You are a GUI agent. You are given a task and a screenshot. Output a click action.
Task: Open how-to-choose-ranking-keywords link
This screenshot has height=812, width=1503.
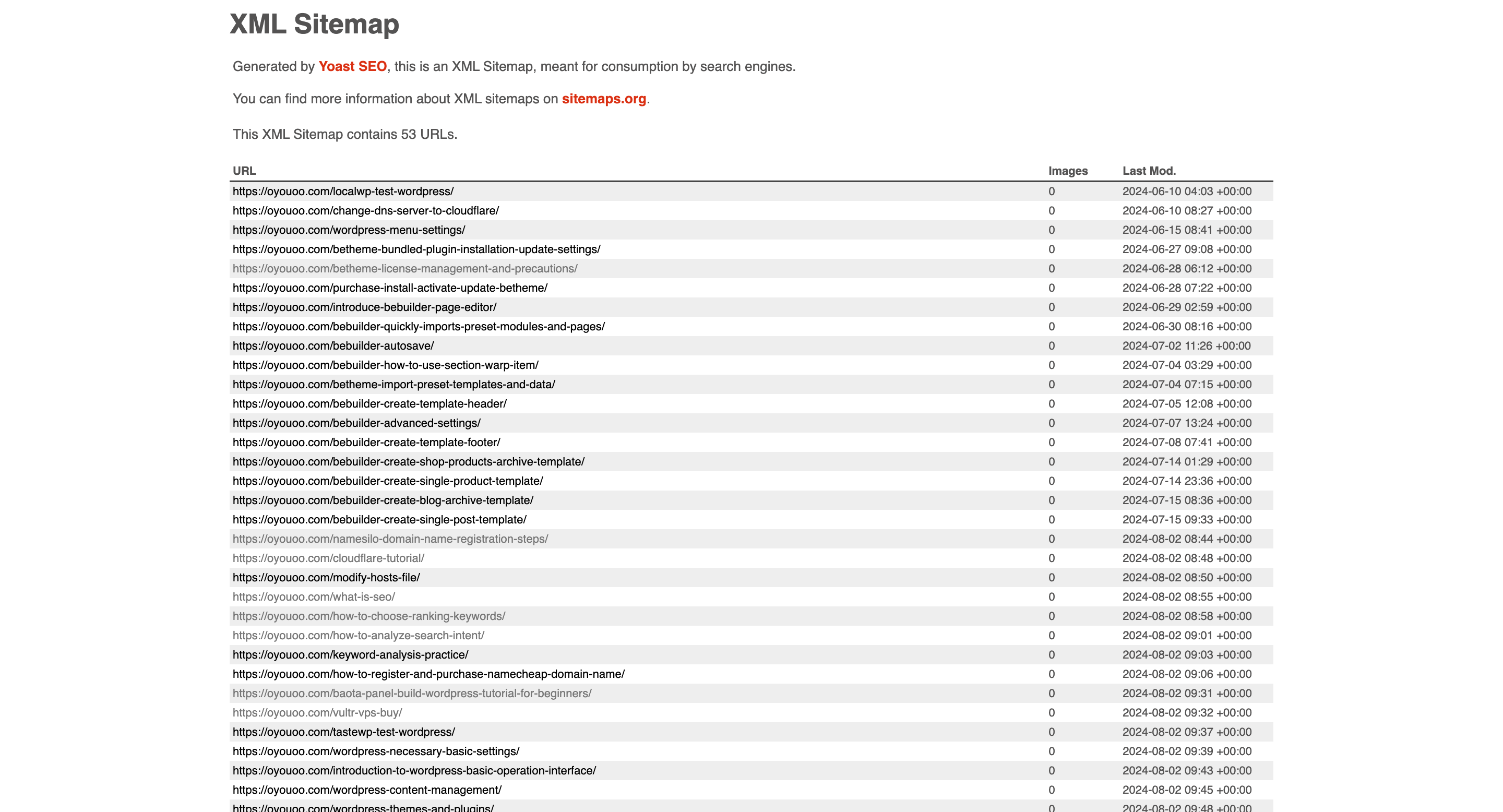(369, 616)
